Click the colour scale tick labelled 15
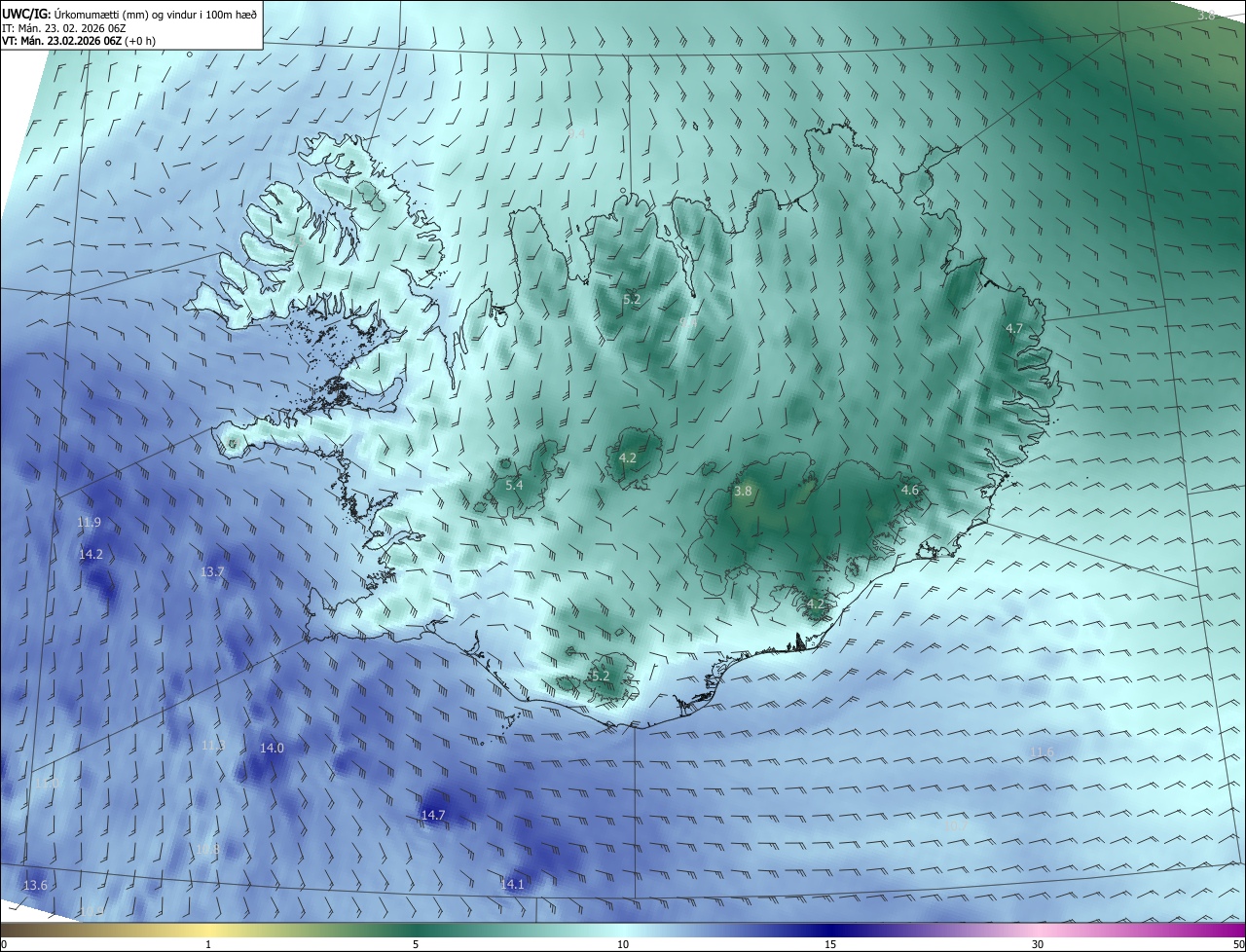The height and width of the screenshot is (952, 1246). 830,944
